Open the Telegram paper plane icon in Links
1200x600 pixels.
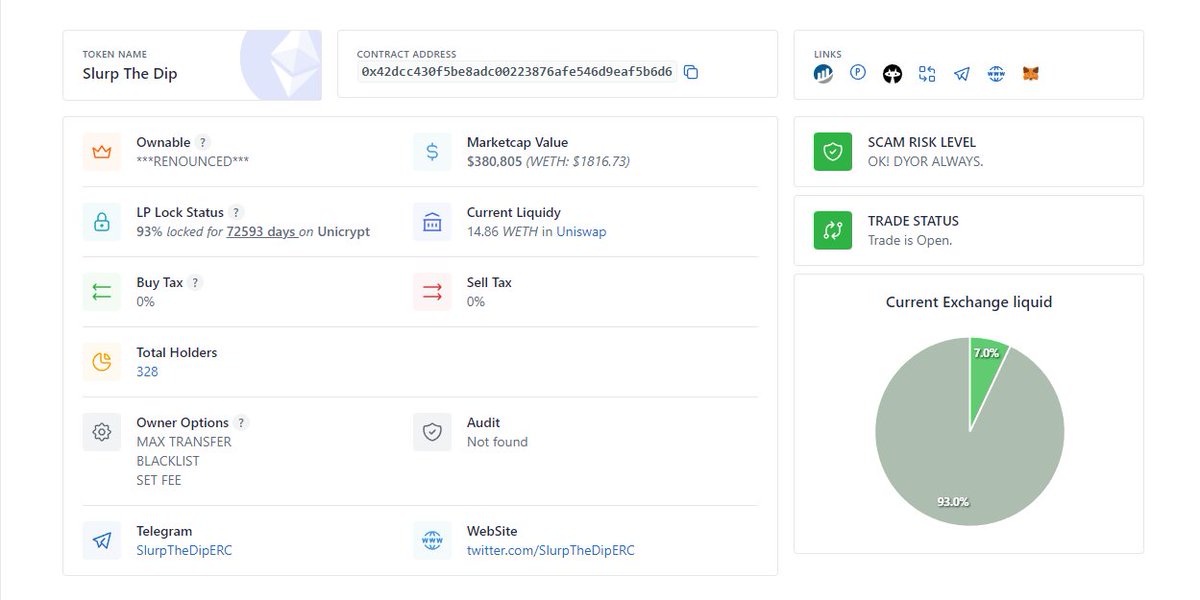pos(962,73)
